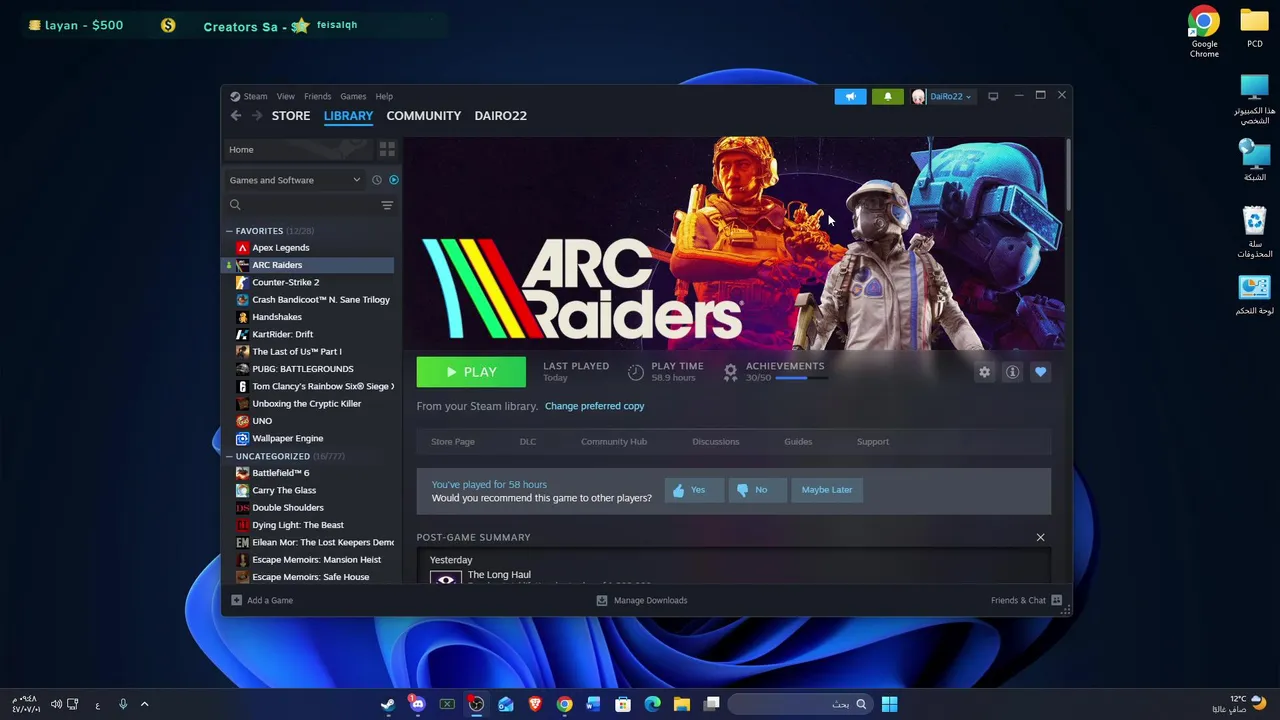The height and width of the screenshot is (720, 1280).
Task: Open the View menu
Action: click(286, 96)
